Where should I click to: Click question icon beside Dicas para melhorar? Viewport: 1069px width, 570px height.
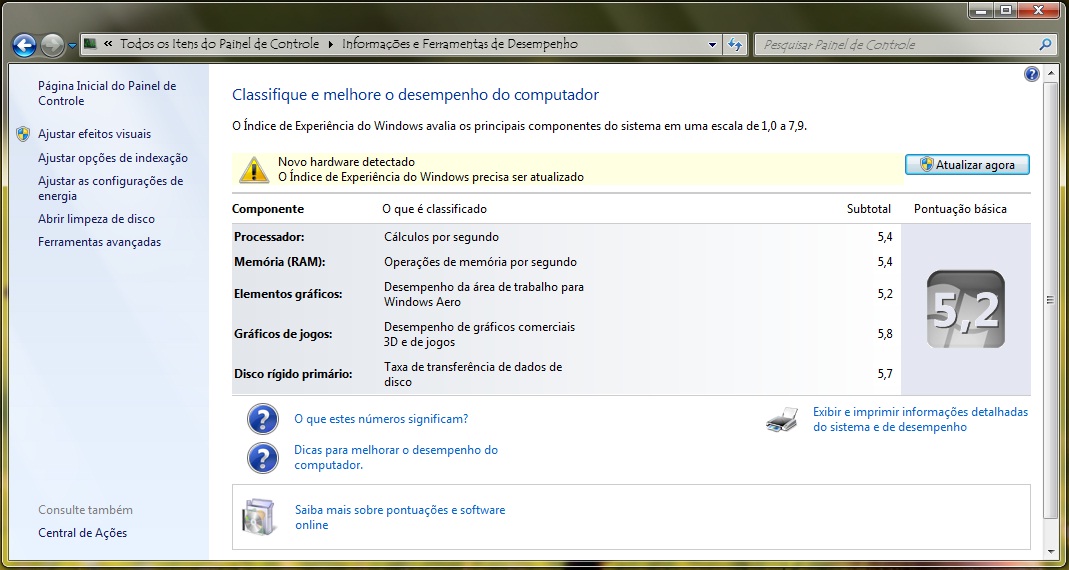(x=262, y=458)
